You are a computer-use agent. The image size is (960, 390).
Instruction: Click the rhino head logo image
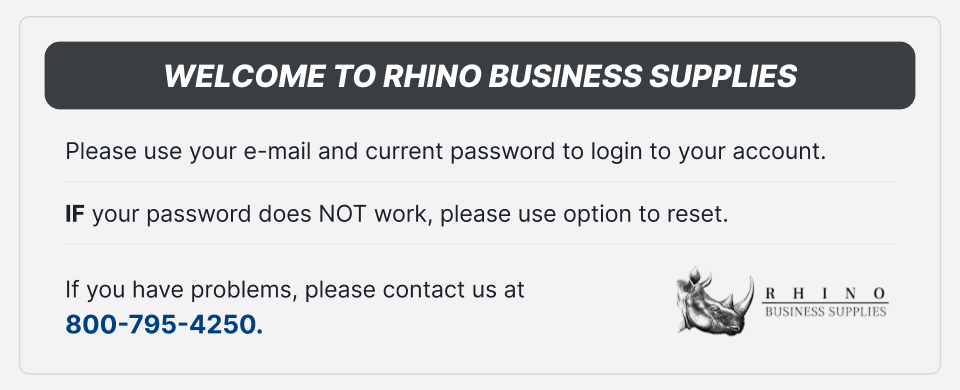[715, 300]
